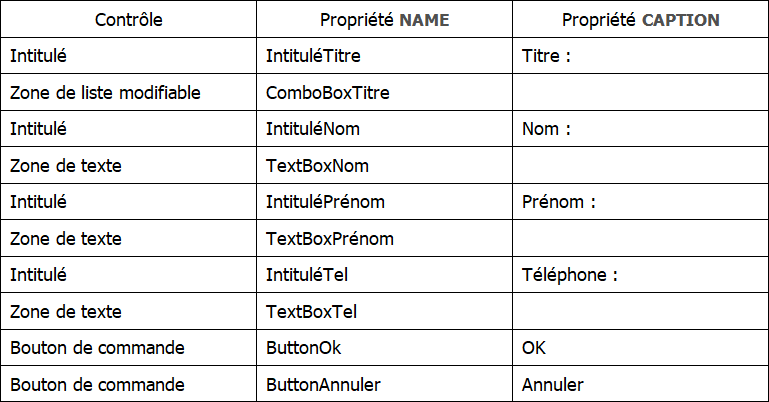The width and height of the screenshot is (769, 402).
Task: Click the IntituléPrénom name cell
Action: (x=325, y=202)
